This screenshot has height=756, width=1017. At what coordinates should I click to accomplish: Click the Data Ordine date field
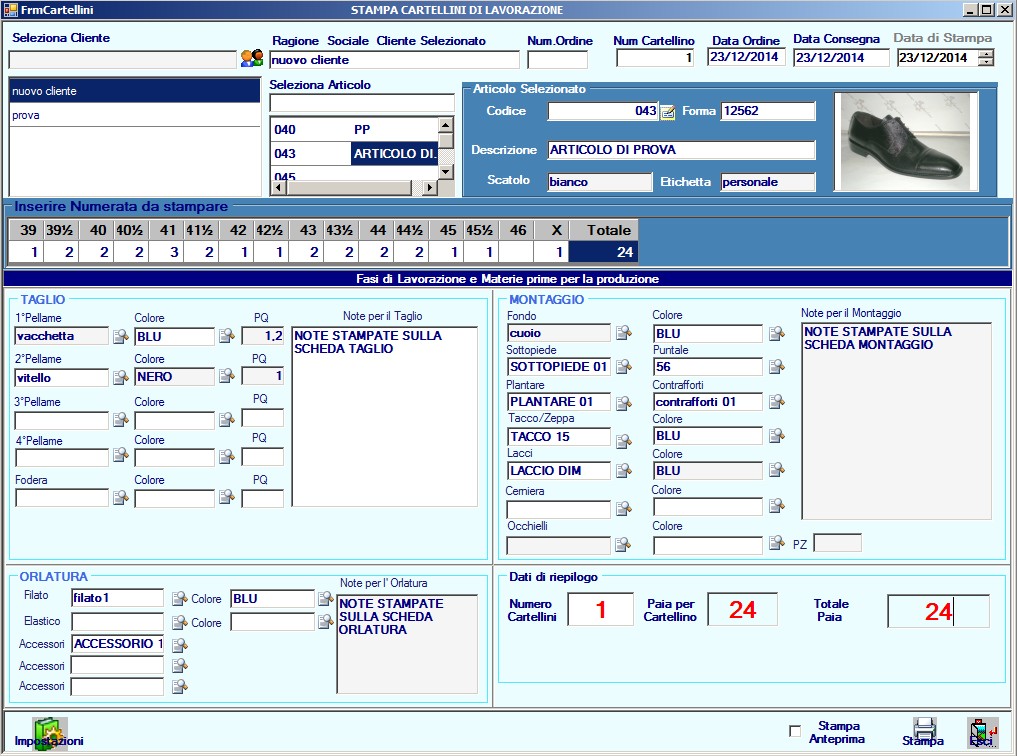coord(747,56)
